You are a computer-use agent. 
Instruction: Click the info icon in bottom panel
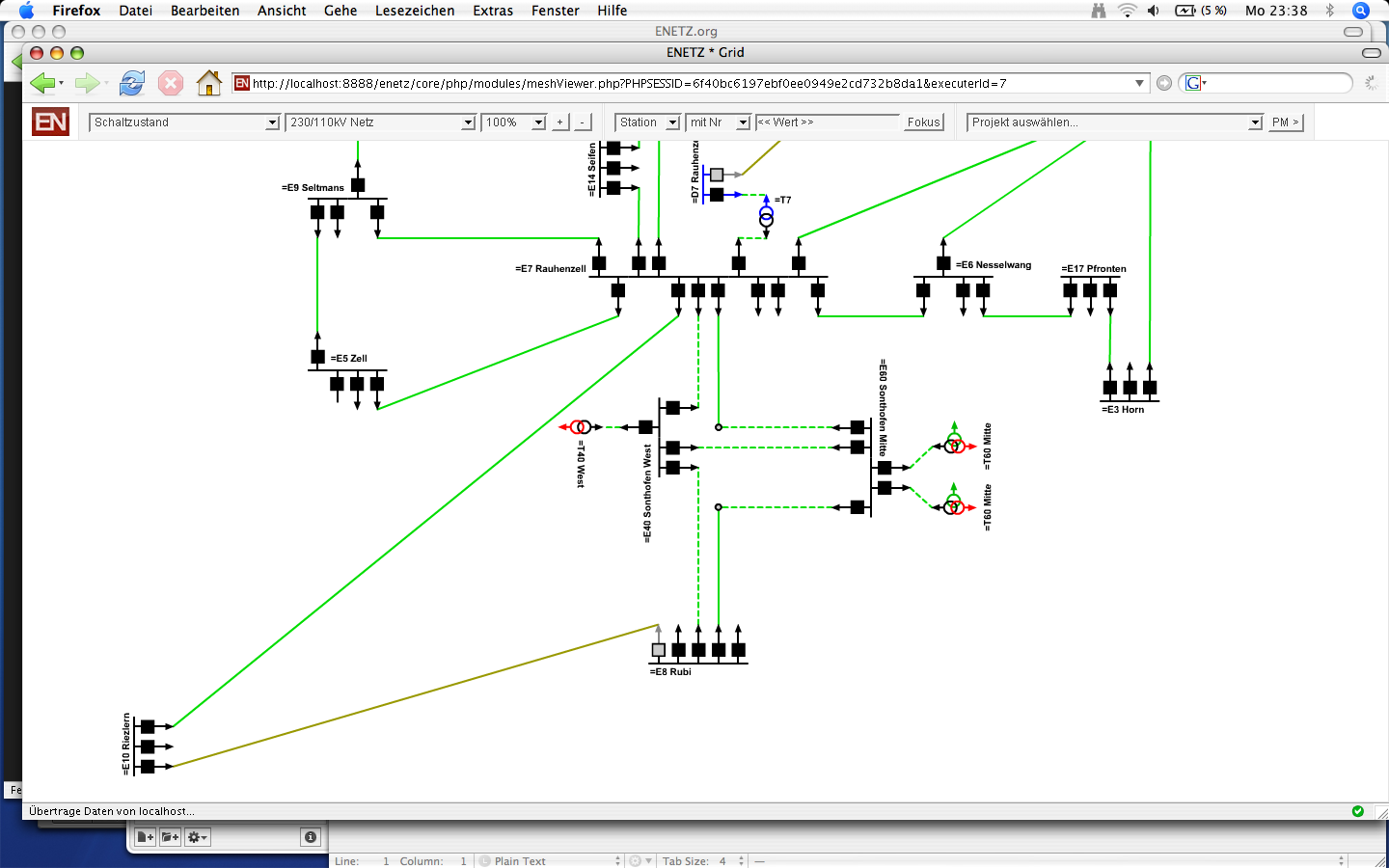[311, 837]
